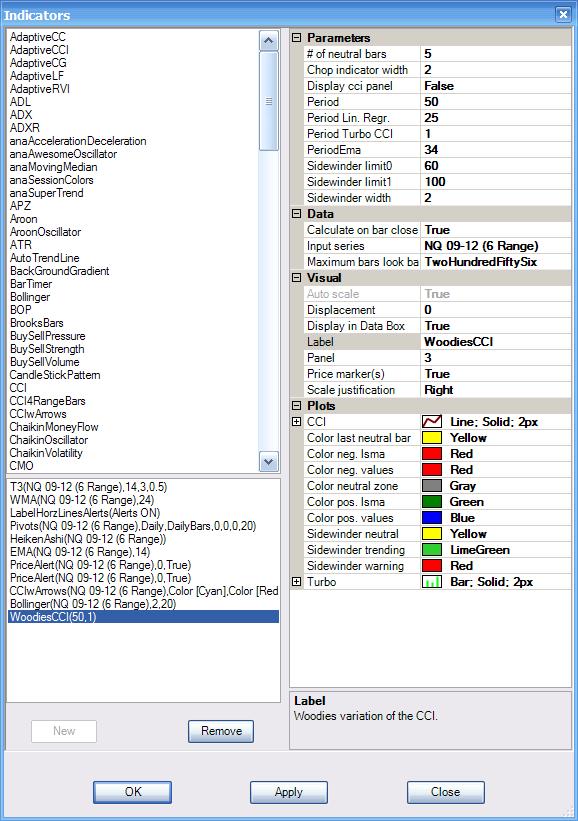Select Bollinger in the available indicators list
Viewport: 578px width, 821px height.
[x=30, y=297]
